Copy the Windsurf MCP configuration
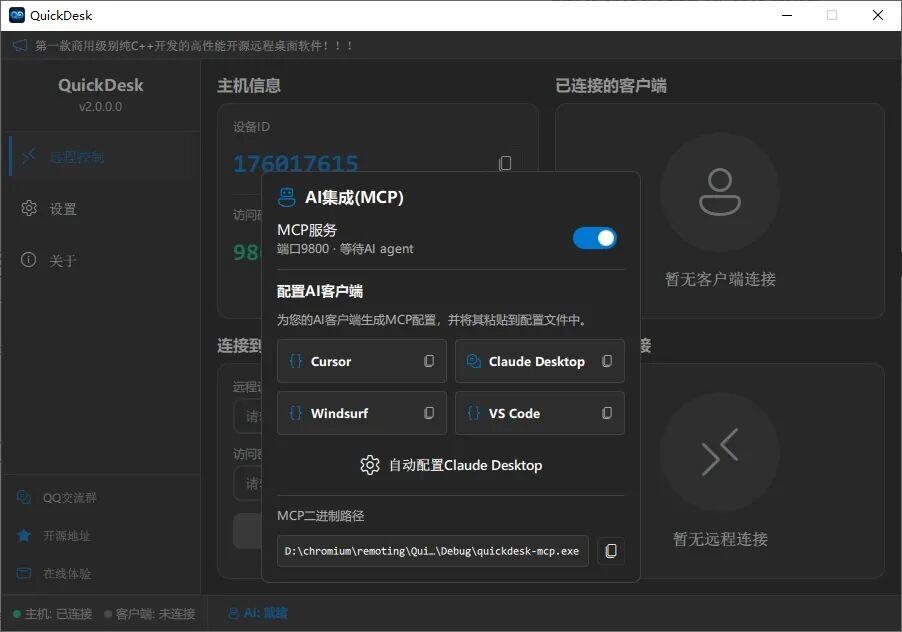 429,413
